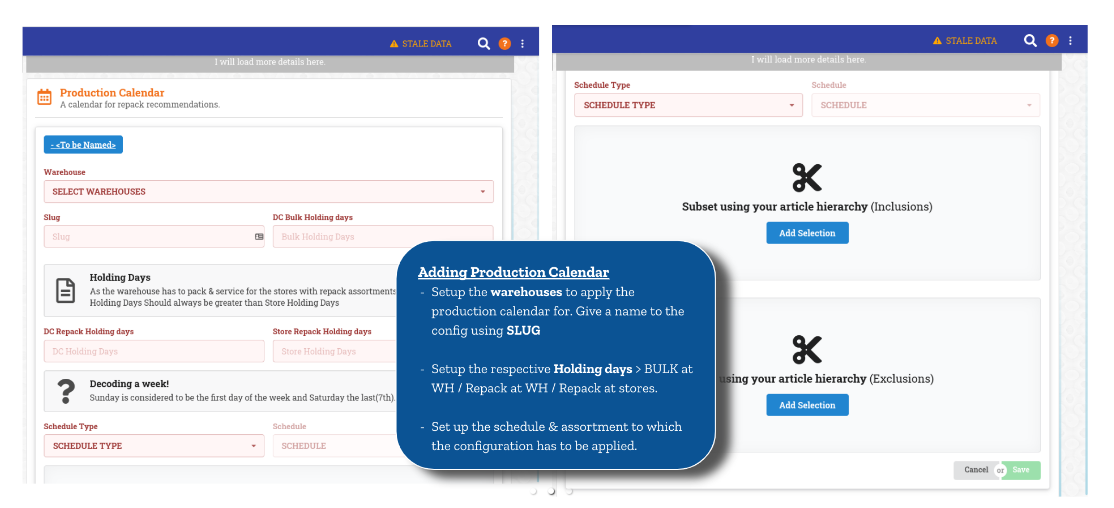The image size is (1114, 508).
Task: Click the card icon inside the Slug field
Action: (x=259, y=237)
